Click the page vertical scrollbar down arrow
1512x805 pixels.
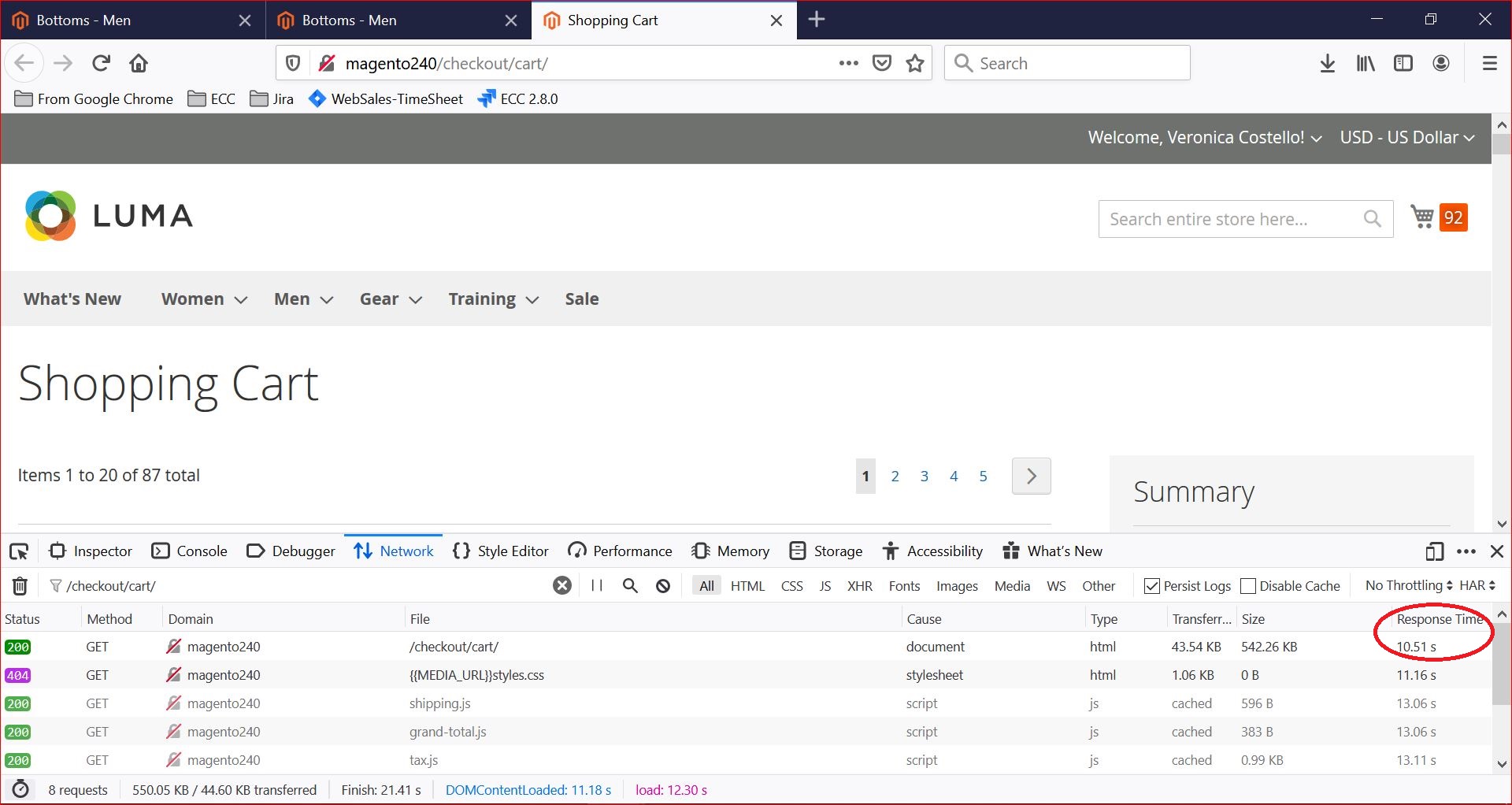coord(1502,525)
